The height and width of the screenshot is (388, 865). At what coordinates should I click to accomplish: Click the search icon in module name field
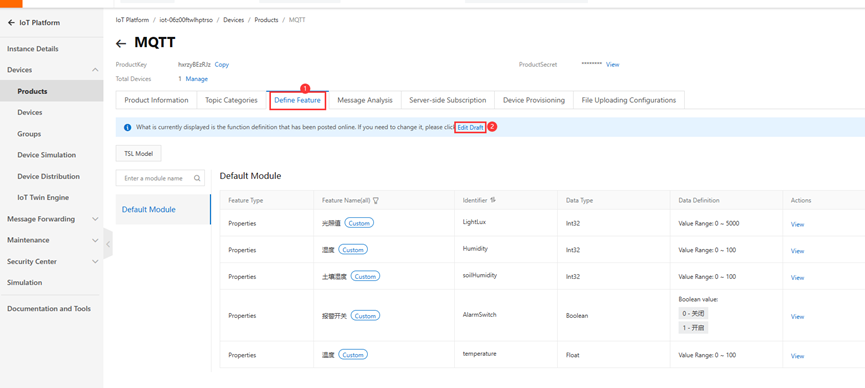[x=197, y=178]
